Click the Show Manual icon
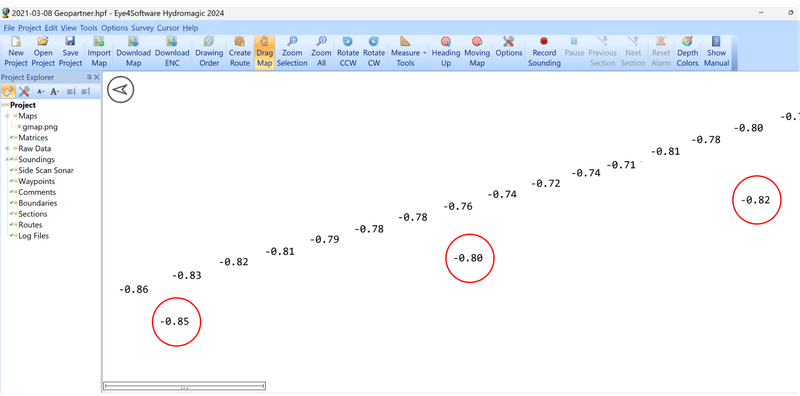Viewport: 800px width, 396px height. pyautogui.click(x=716, y=42)
